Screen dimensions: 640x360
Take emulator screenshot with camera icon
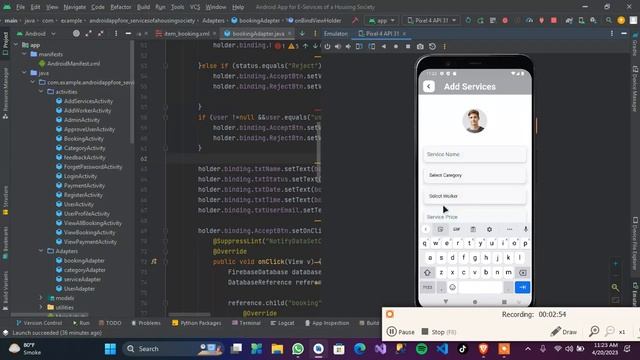coord(420,47)
